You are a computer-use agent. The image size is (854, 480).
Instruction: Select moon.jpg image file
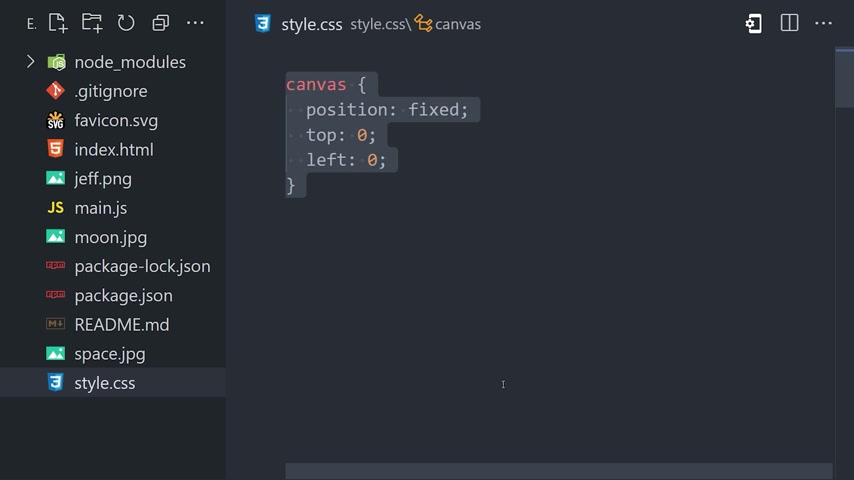click(x=113, y=237)
